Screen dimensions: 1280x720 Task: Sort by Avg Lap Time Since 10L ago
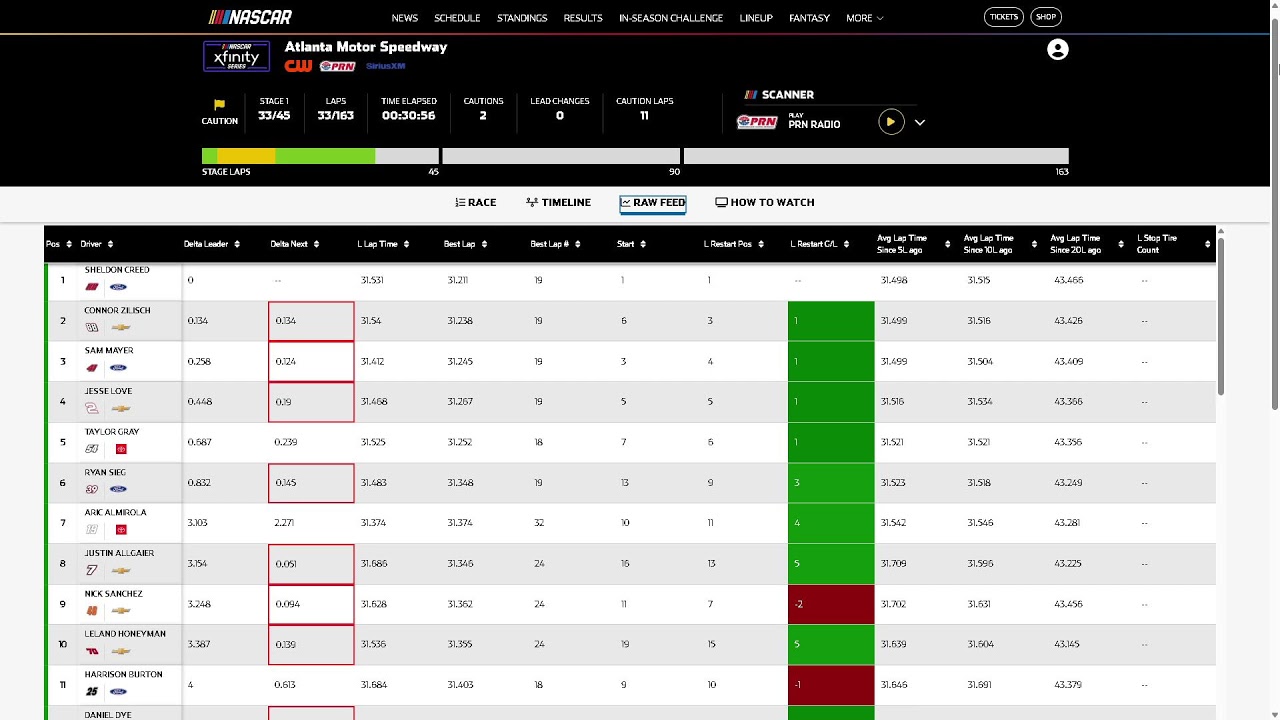(x=1000, y=244)
